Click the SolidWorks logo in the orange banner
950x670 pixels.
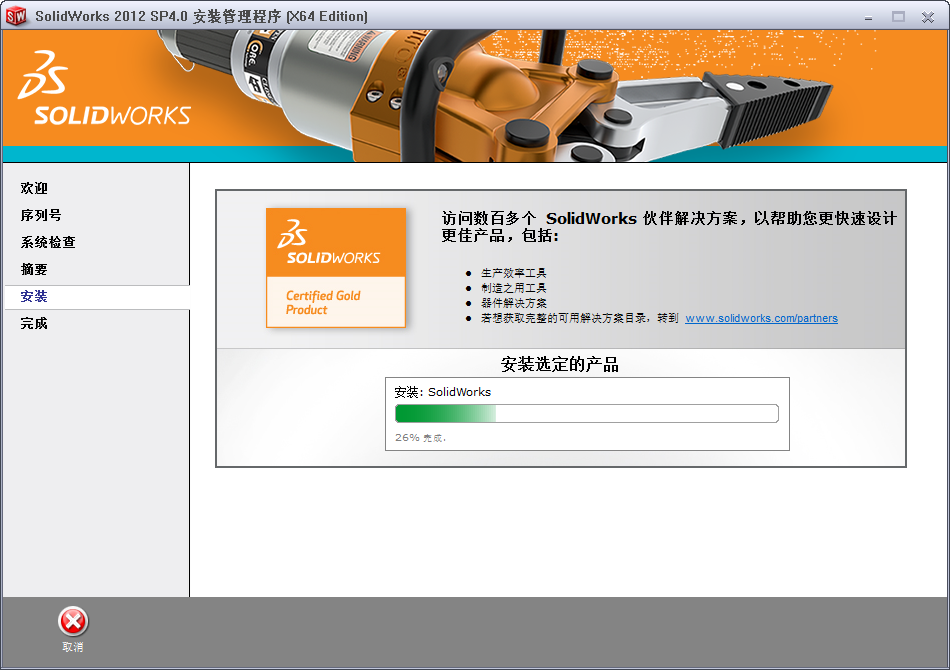[104, 88]
